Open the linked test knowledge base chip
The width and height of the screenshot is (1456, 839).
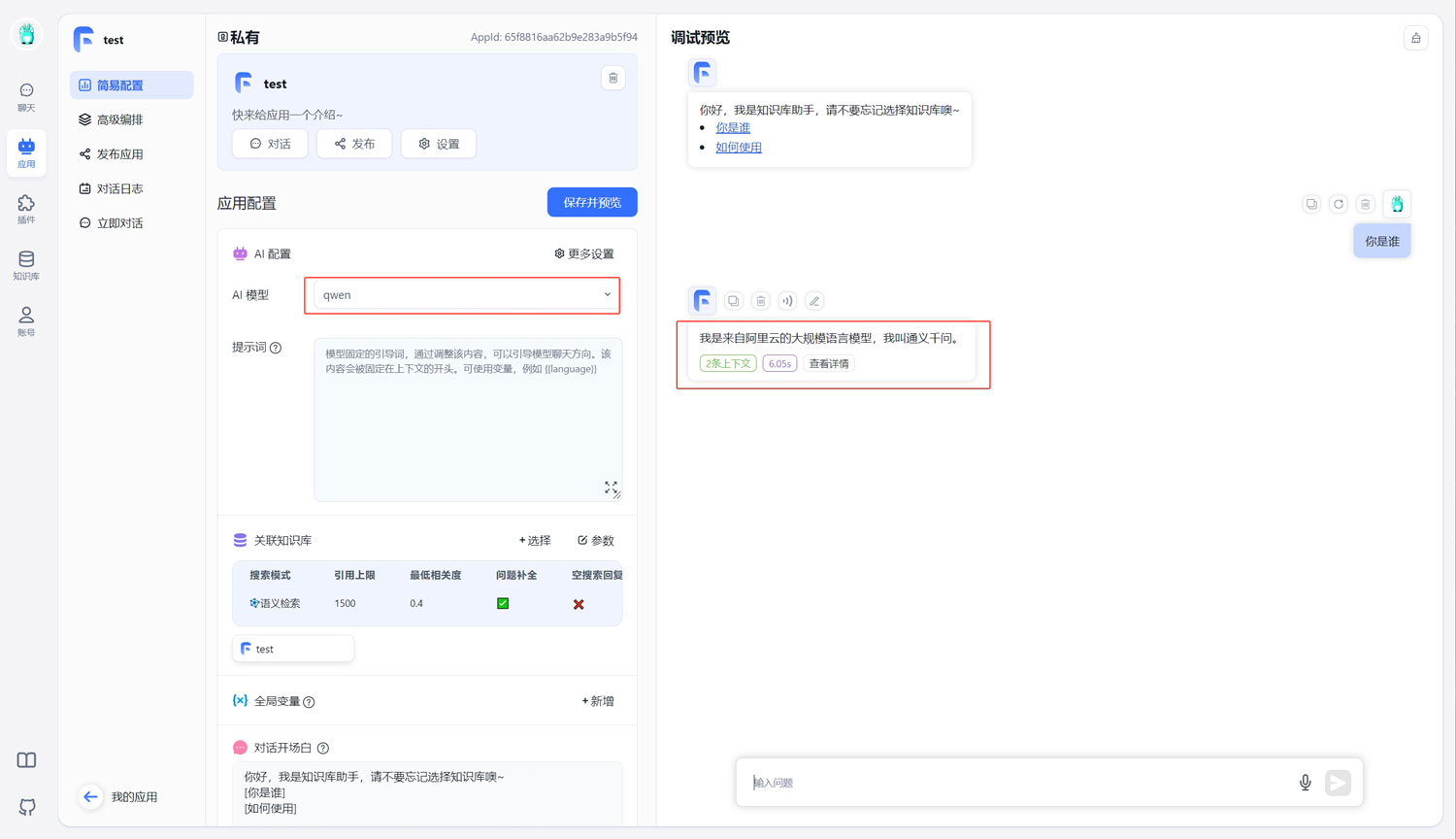[x=293, y=649]
